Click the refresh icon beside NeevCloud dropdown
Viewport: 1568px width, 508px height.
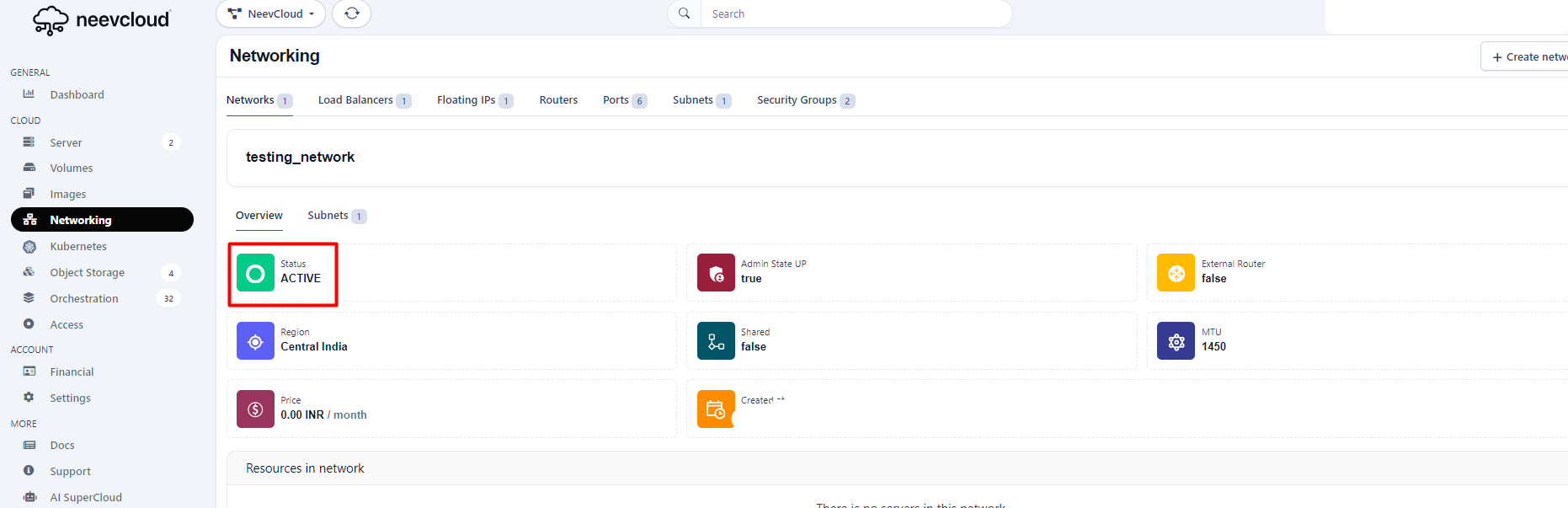tap(351, 13)
